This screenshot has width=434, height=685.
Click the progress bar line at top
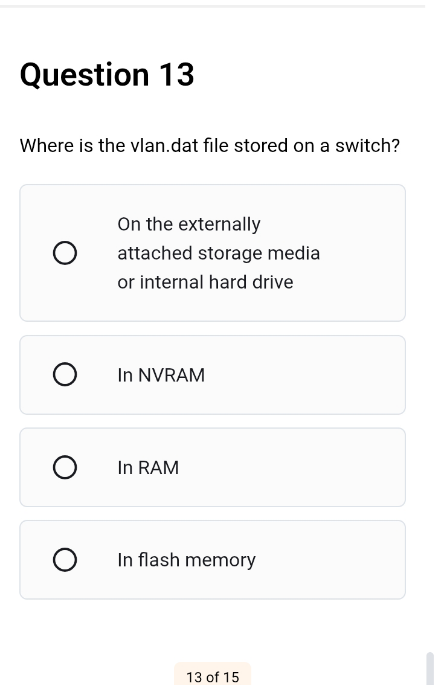tap(212, 6)
